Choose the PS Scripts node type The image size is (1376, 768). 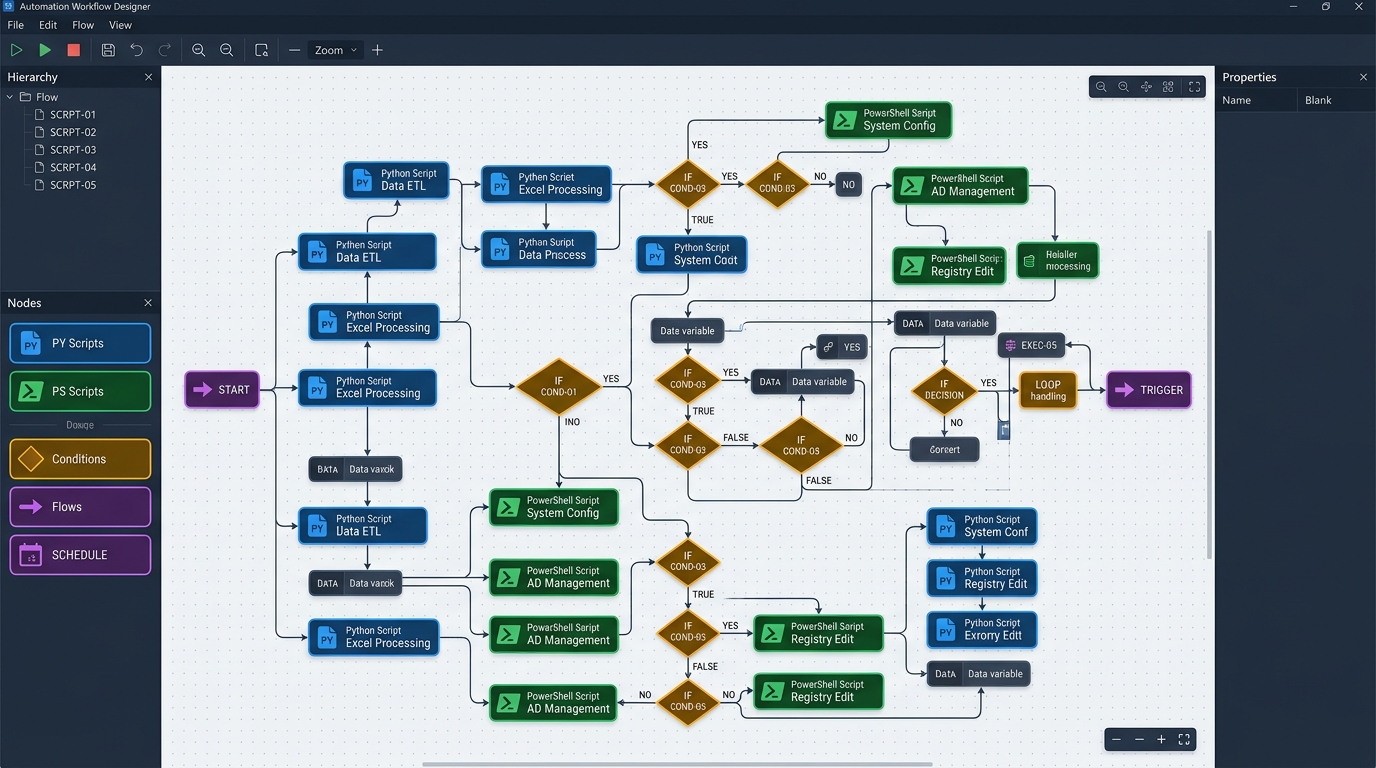[80, 391]
